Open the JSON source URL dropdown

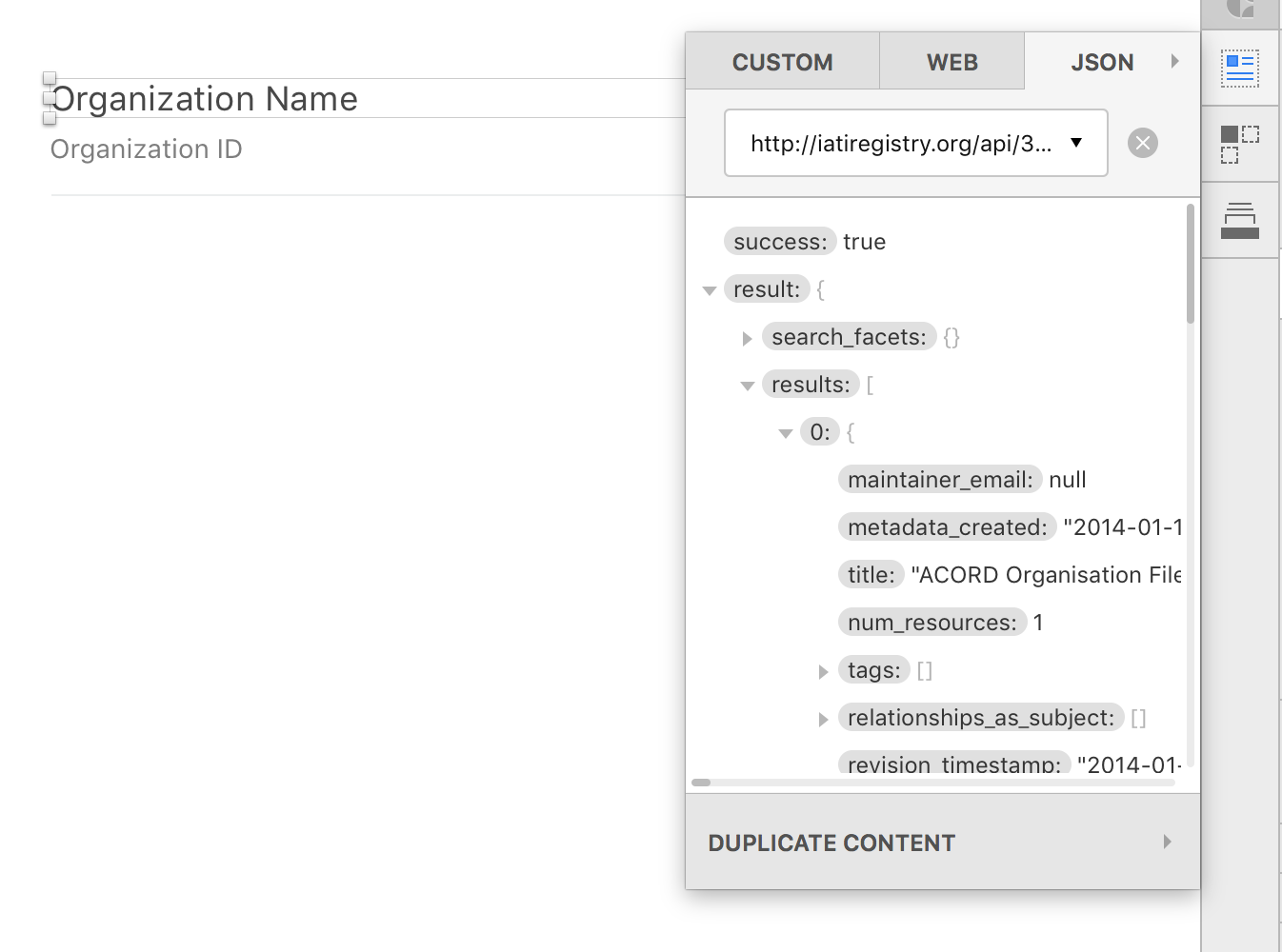coord(1076,143)
